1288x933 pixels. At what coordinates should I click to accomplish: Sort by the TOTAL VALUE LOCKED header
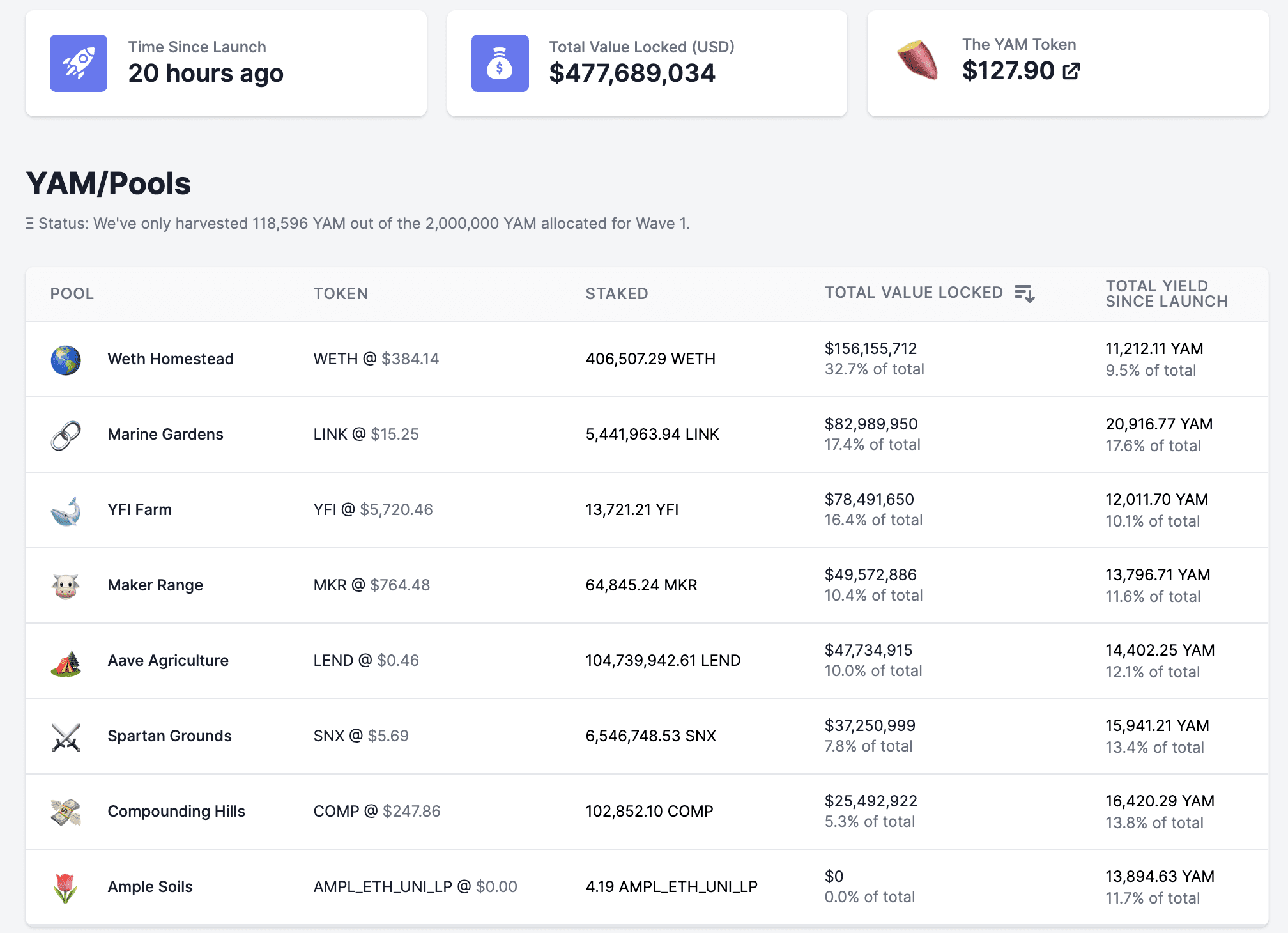[x=914, y=293]
